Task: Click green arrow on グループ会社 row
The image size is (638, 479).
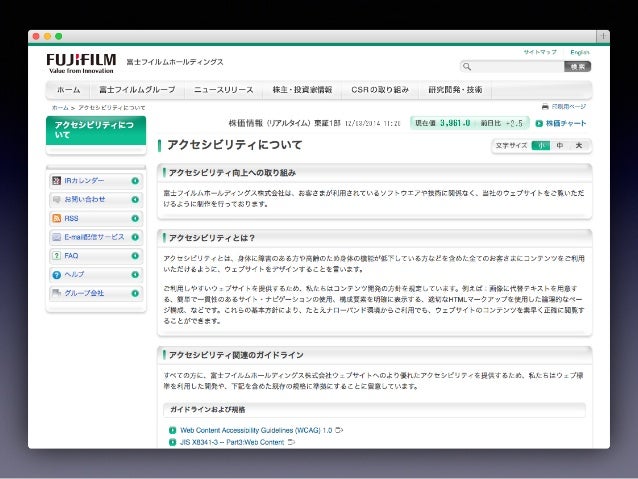Action: pos(135,293)
